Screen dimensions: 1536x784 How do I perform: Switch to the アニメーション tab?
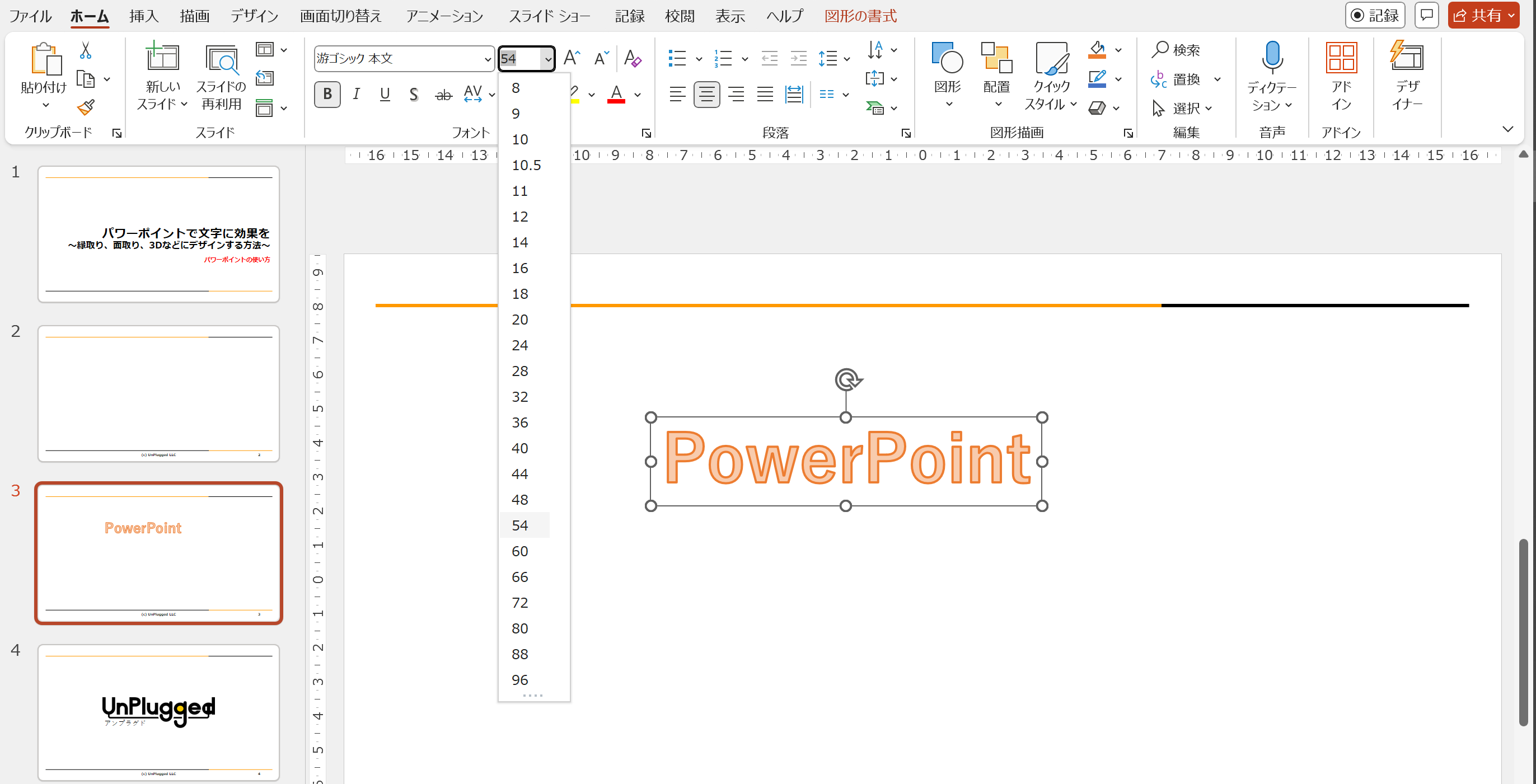pyautogui.click(x=444, y=16)
